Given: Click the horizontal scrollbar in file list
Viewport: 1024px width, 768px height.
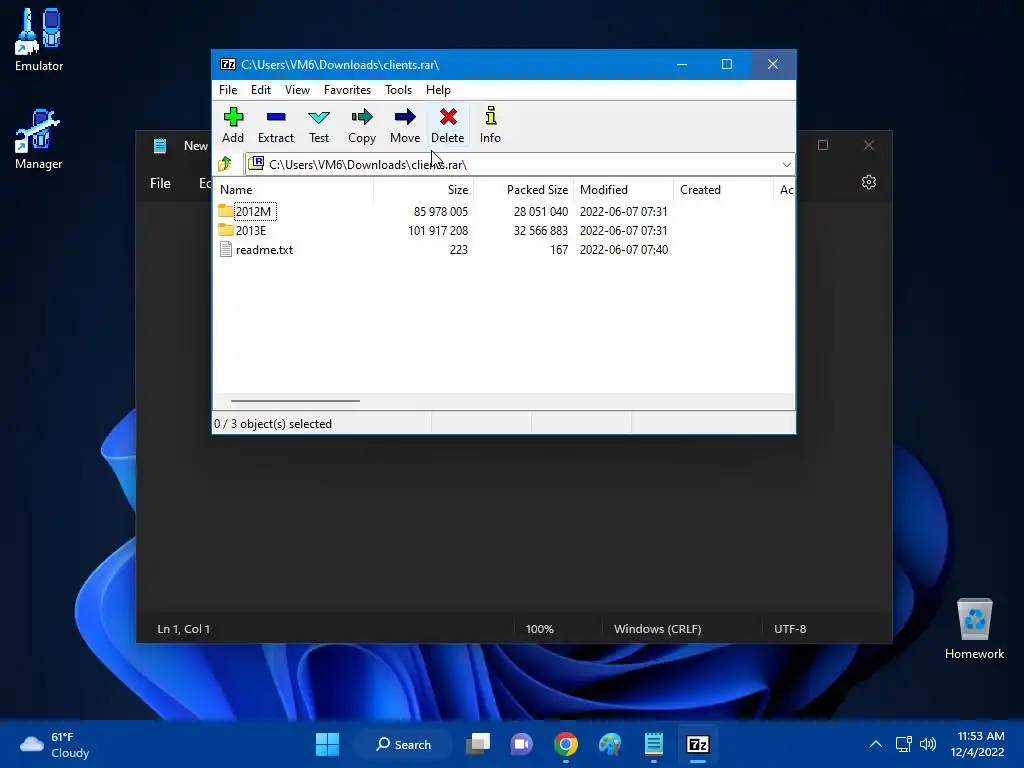Looking at the screenshot, I should (x=295, y=401).
